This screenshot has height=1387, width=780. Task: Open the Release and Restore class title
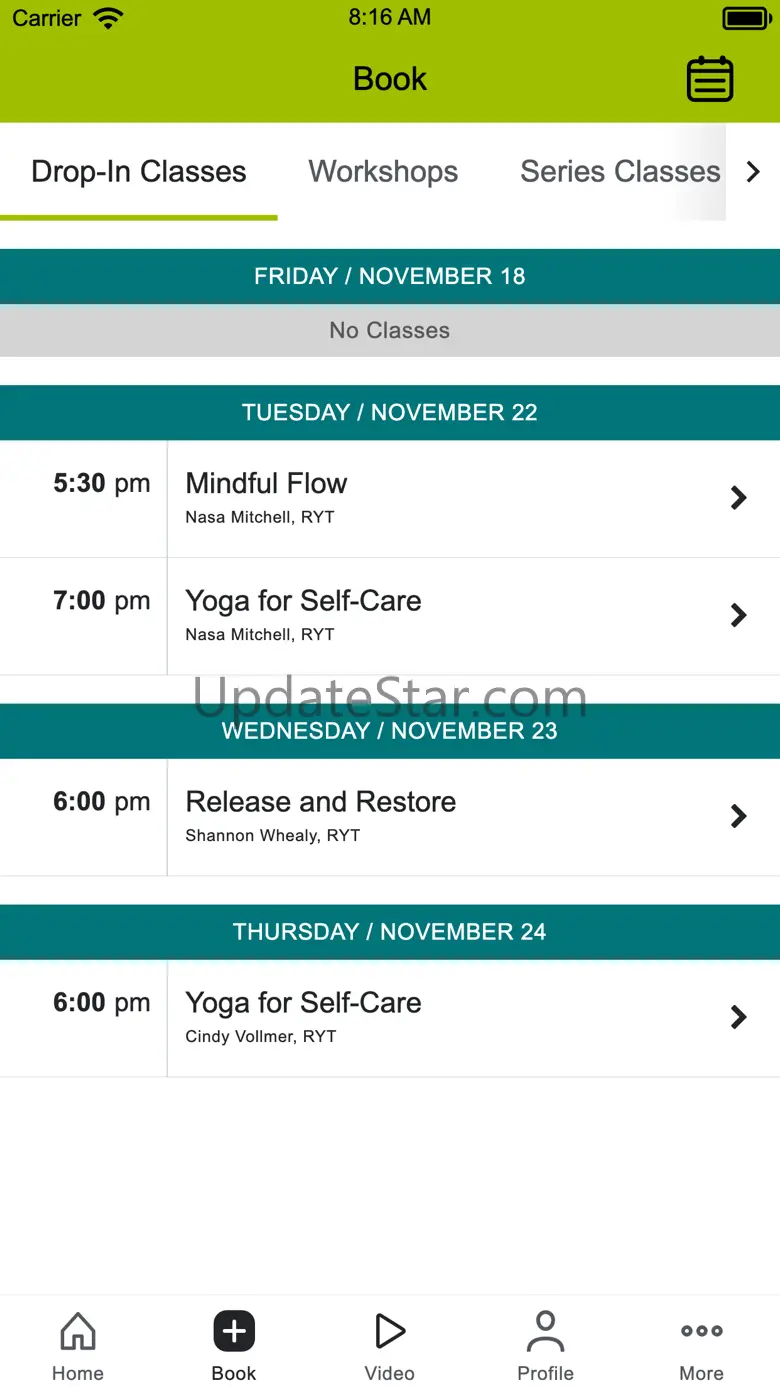pos(321,802)
